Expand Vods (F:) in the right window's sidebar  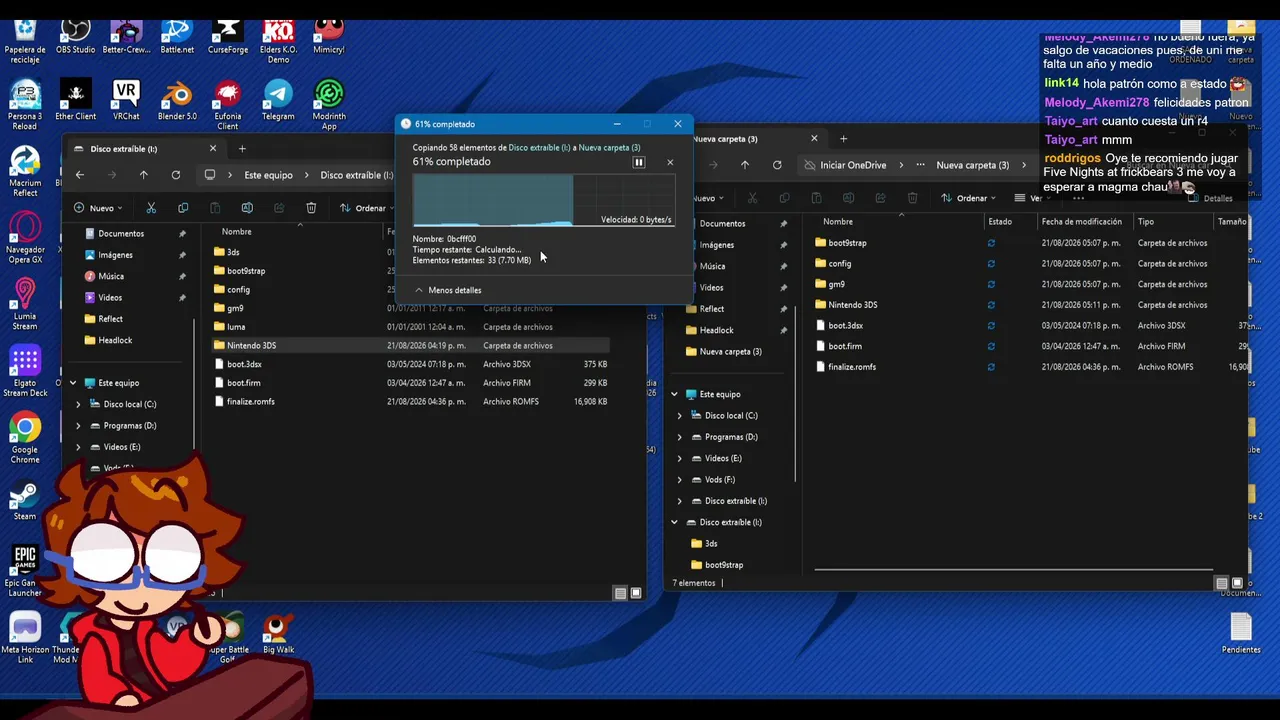point(679,480)
